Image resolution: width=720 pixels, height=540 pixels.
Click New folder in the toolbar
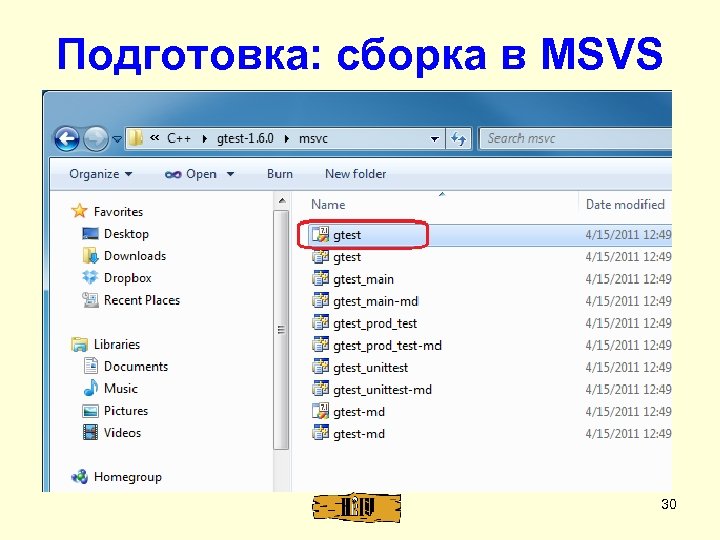(355, 174)
